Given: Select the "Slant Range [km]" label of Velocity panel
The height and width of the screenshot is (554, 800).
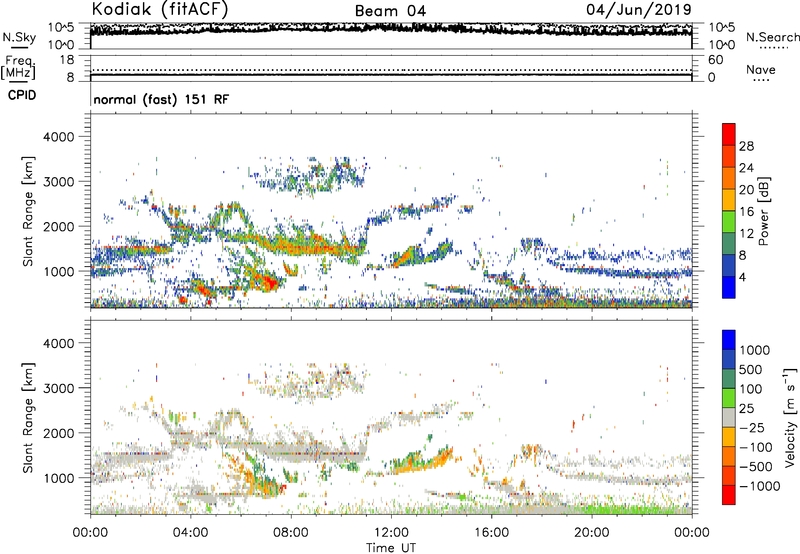Looking at the screenshot, I should (28, 417).
